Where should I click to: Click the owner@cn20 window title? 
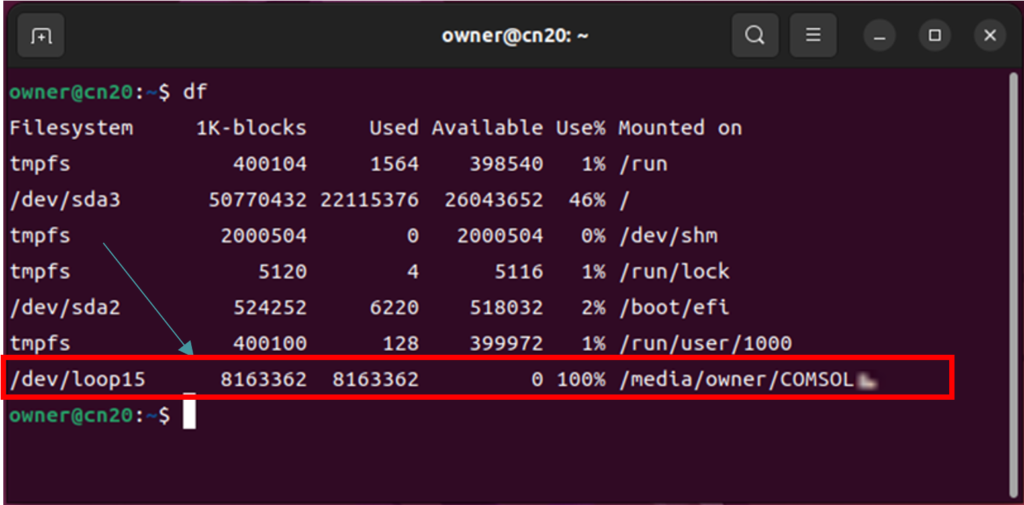point(514,36)
